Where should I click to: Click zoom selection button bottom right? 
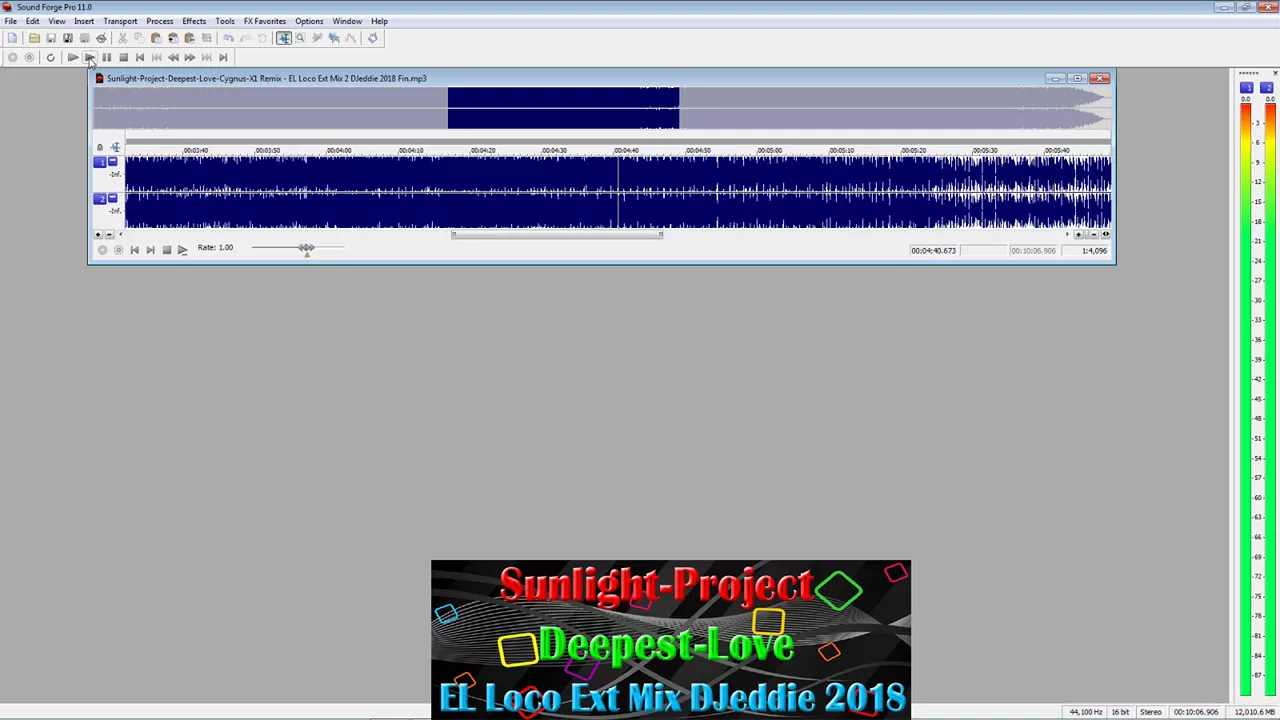pos(1105,234)
